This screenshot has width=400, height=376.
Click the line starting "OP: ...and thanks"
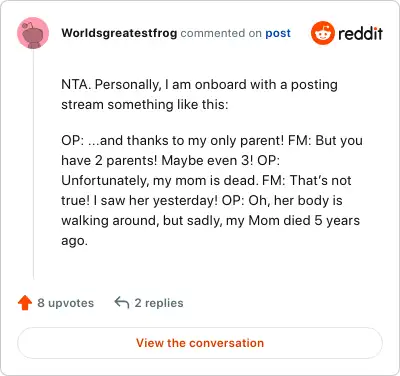pyautogui.click(x=212, y=141)
